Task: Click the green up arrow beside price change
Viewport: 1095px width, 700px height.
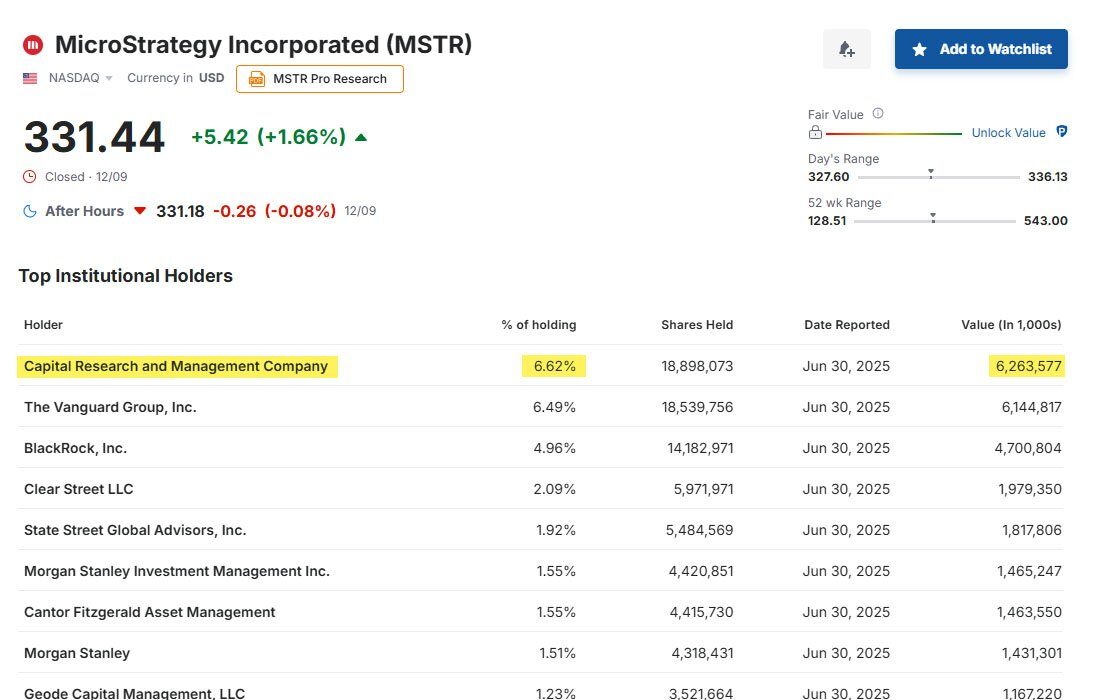Action: pos(360,137)
